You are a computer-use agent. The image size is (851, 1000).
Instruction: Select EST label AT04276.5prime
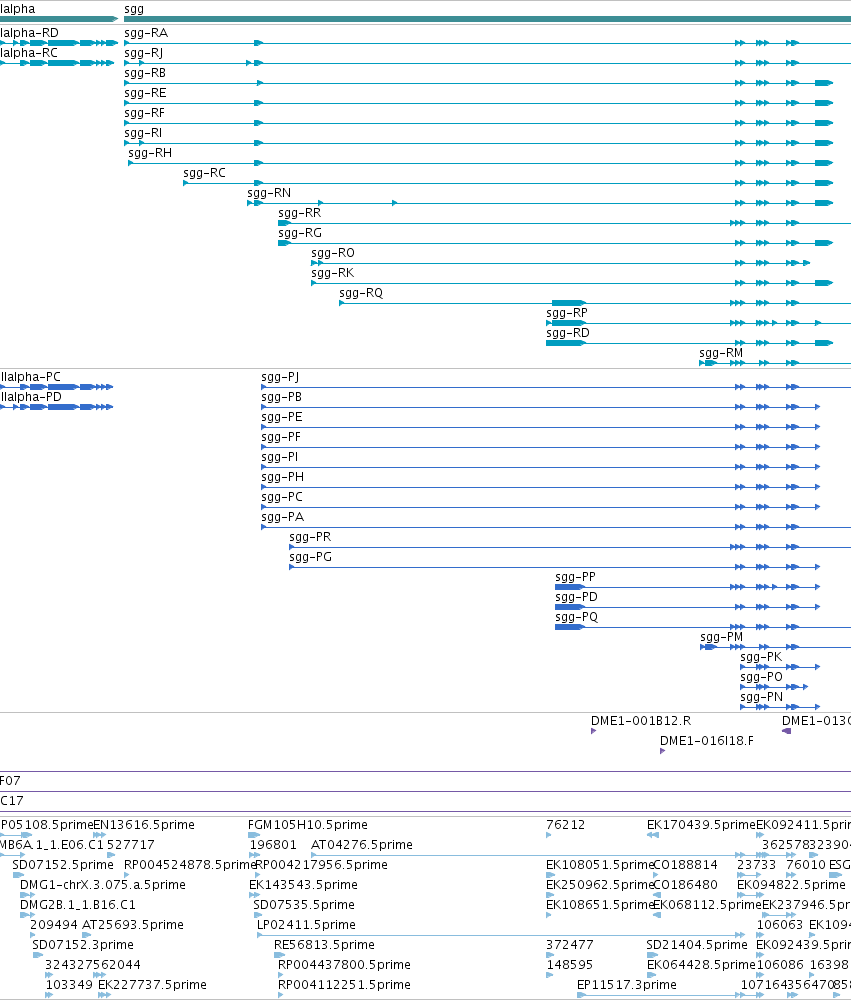coord(362,845)
